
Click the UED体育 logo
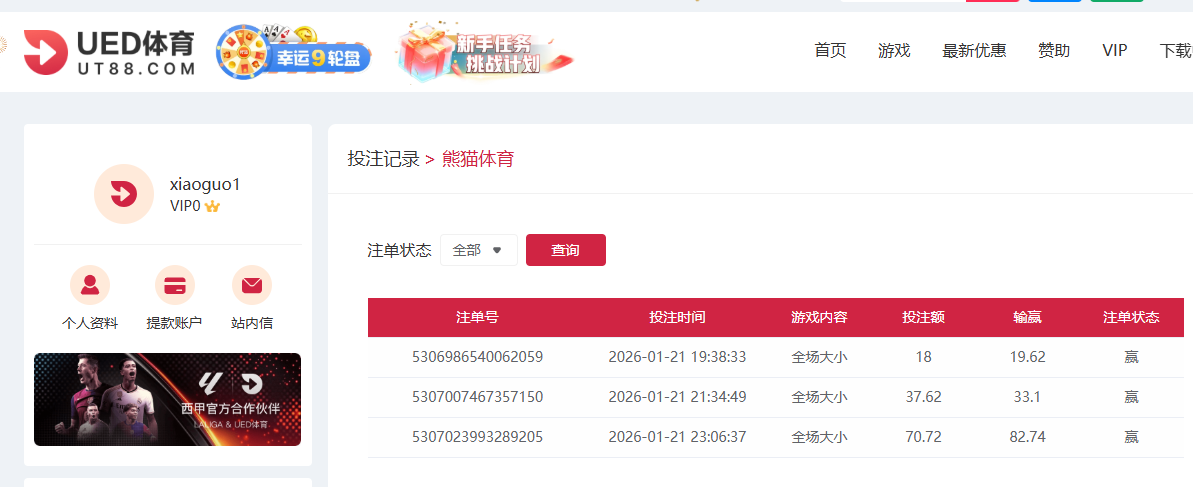(x=110, y=53)
